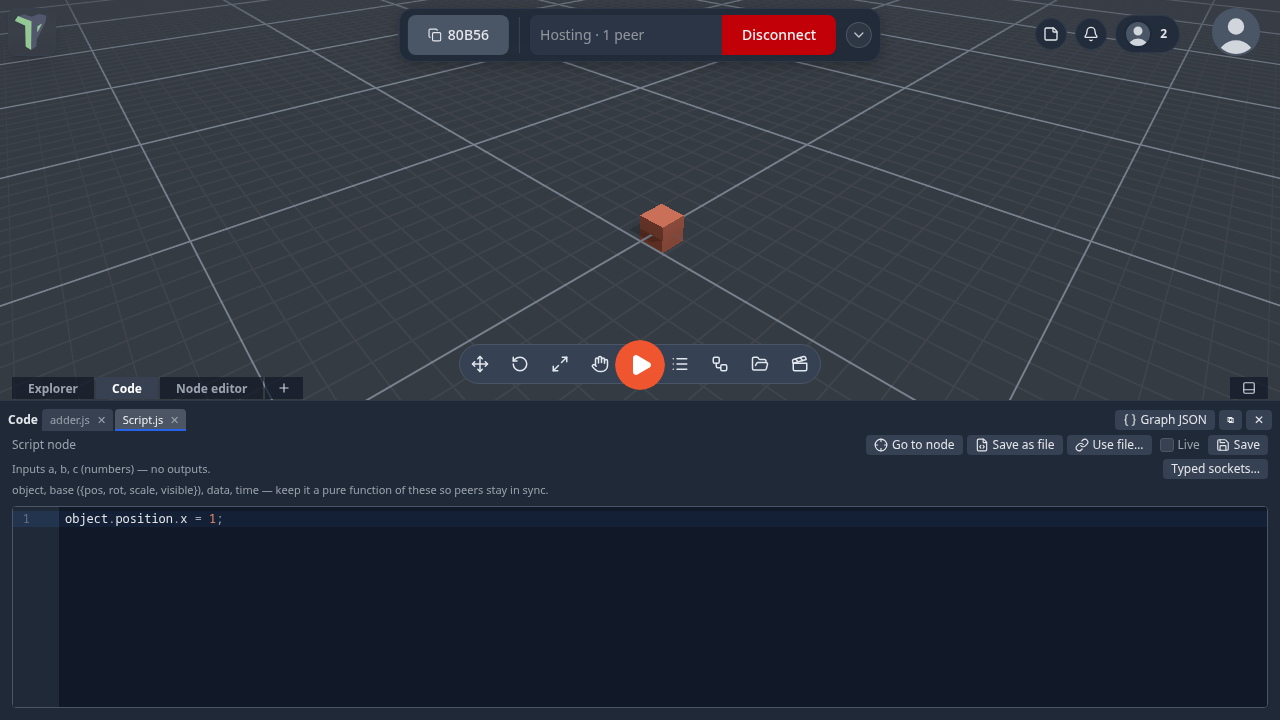Open the document page icon at top right
The image size is (1280, 720).
pos(1051,34)
